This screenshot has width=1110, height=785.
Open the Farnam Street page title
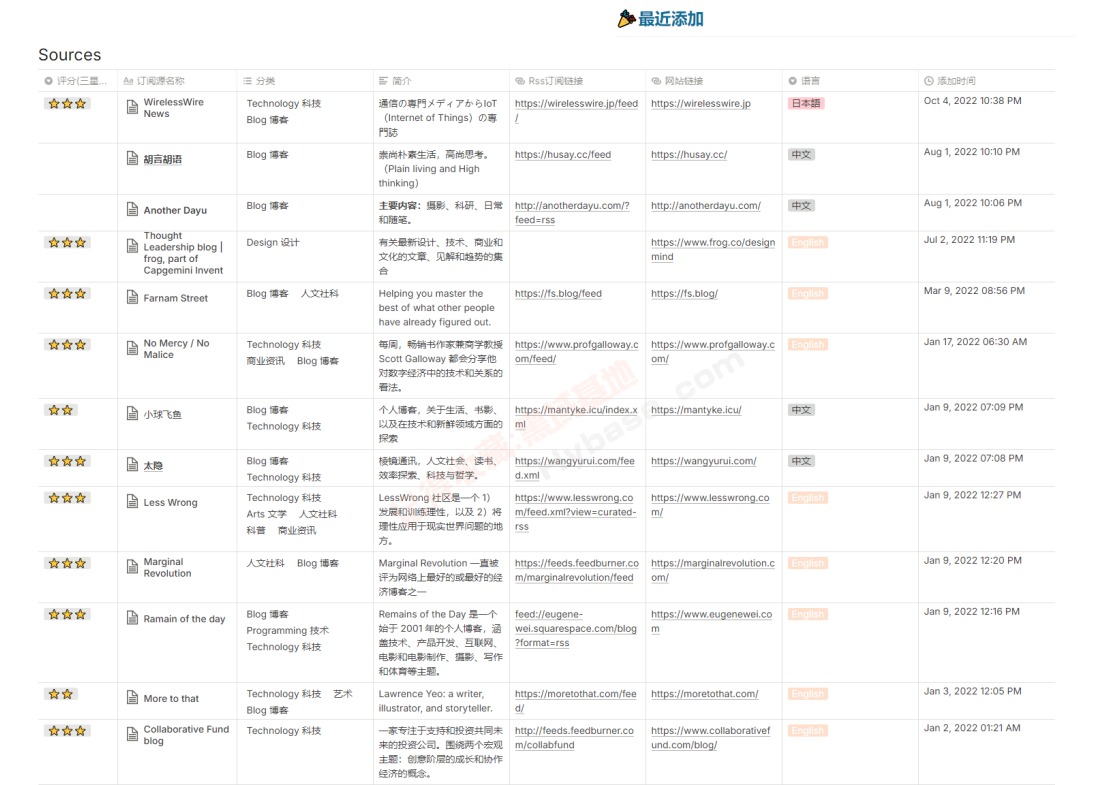pos(176,299)
